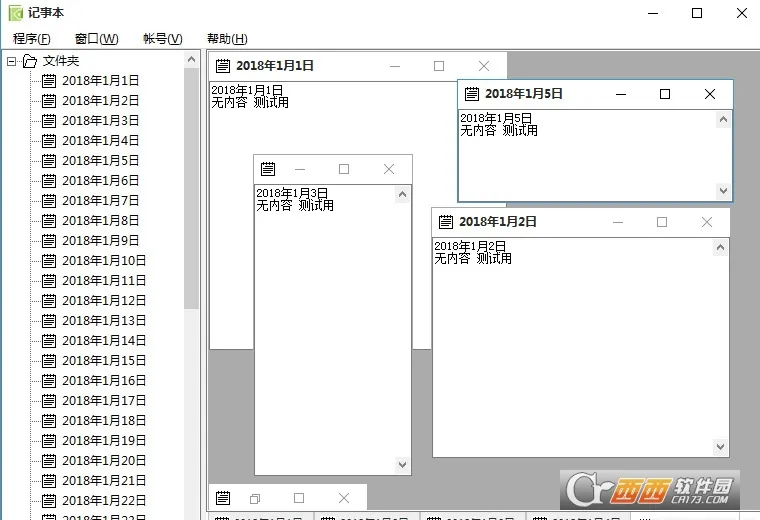Close the minimized child window at bottom
760x520 pixels.
point(344,498)
